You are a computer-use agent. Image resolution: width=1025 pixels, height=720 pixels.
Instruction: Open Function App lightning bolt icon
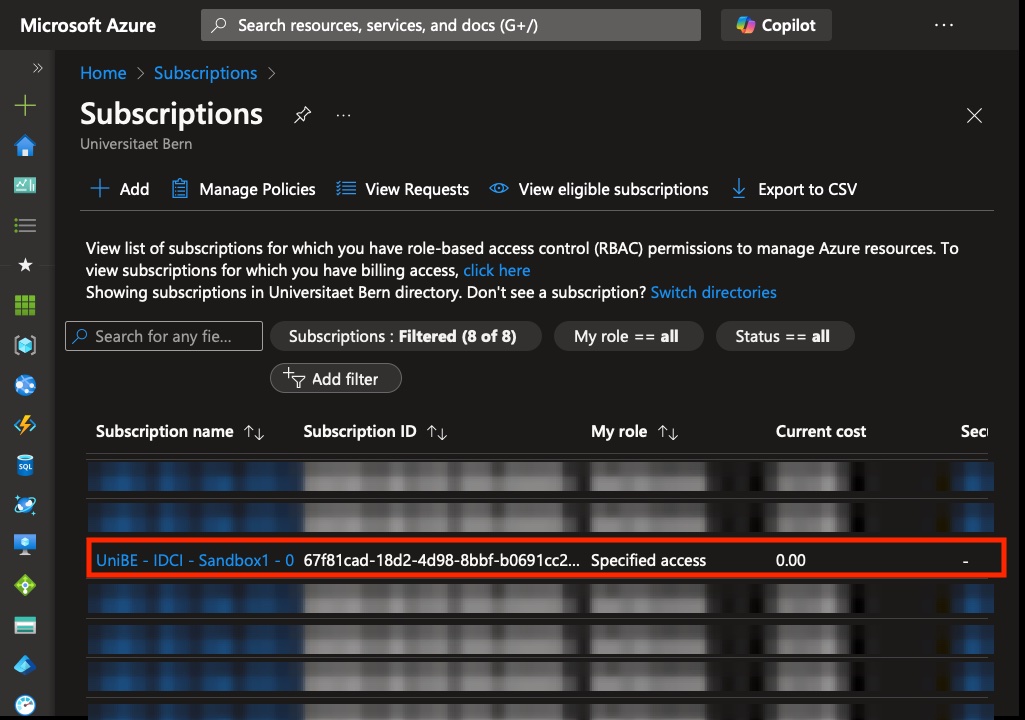[25, 425]
